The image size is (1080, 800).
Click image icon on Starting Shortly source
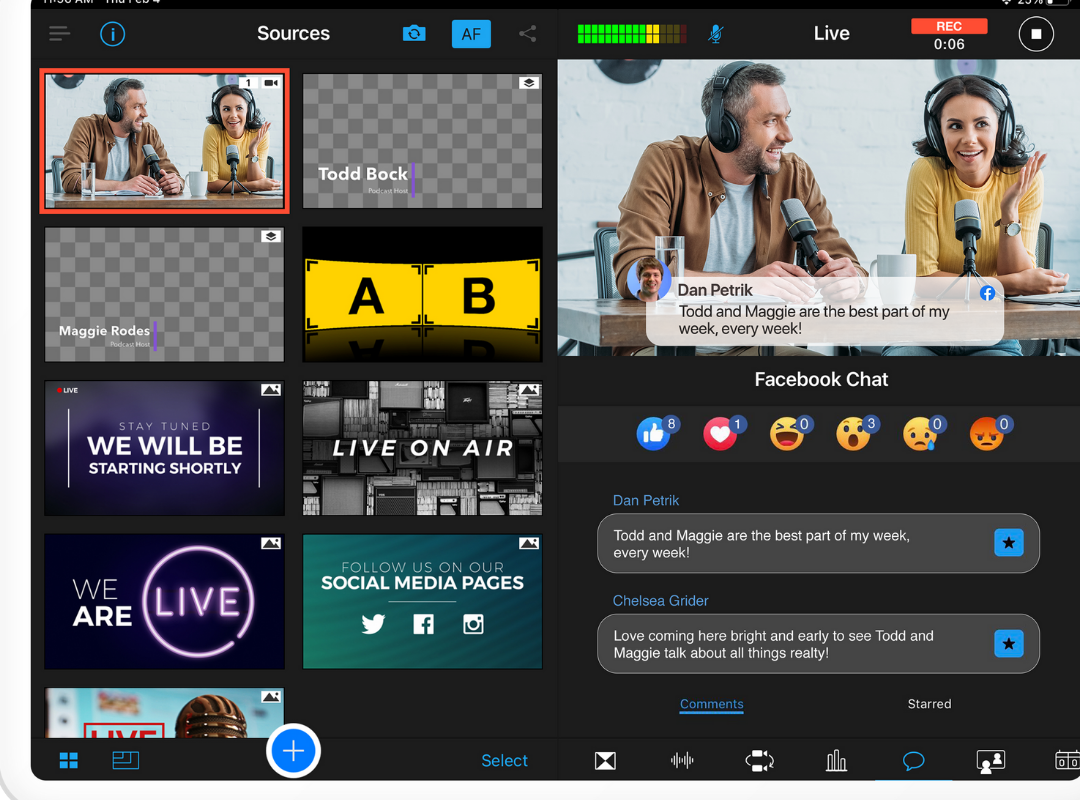pyautogui.click(x=271, y=390)
